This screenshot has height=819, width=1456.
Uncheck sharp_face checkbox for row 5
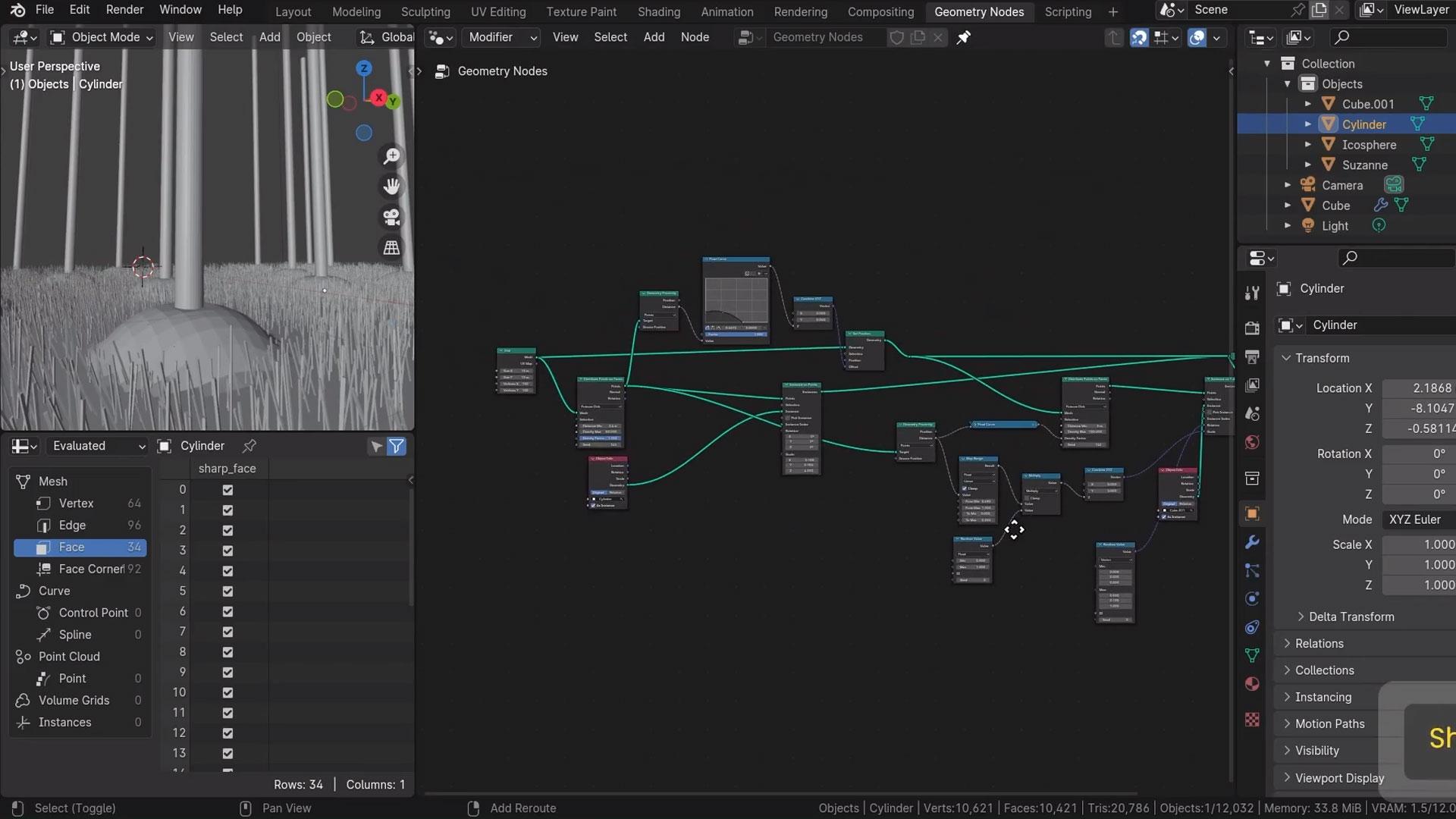227,591
